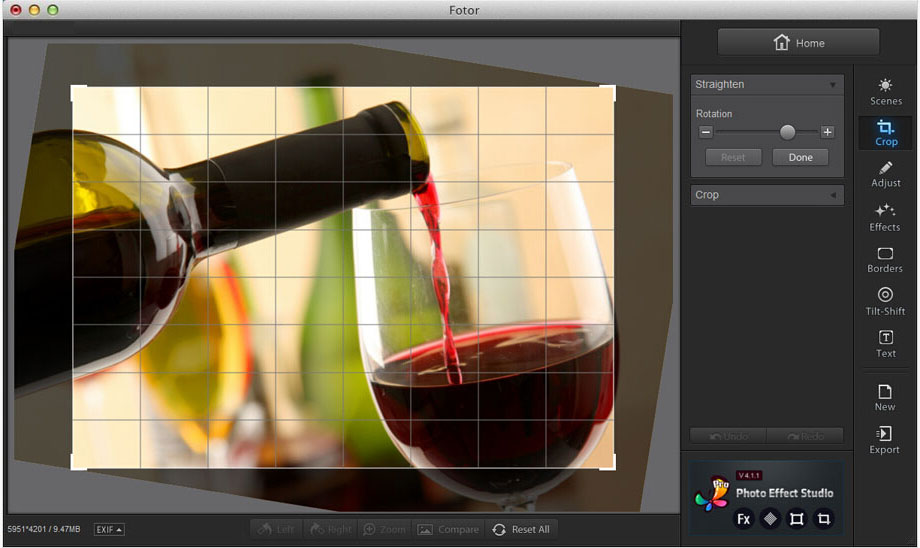
Task: Open the Adjust tool
Action: [x=885, y=174]
